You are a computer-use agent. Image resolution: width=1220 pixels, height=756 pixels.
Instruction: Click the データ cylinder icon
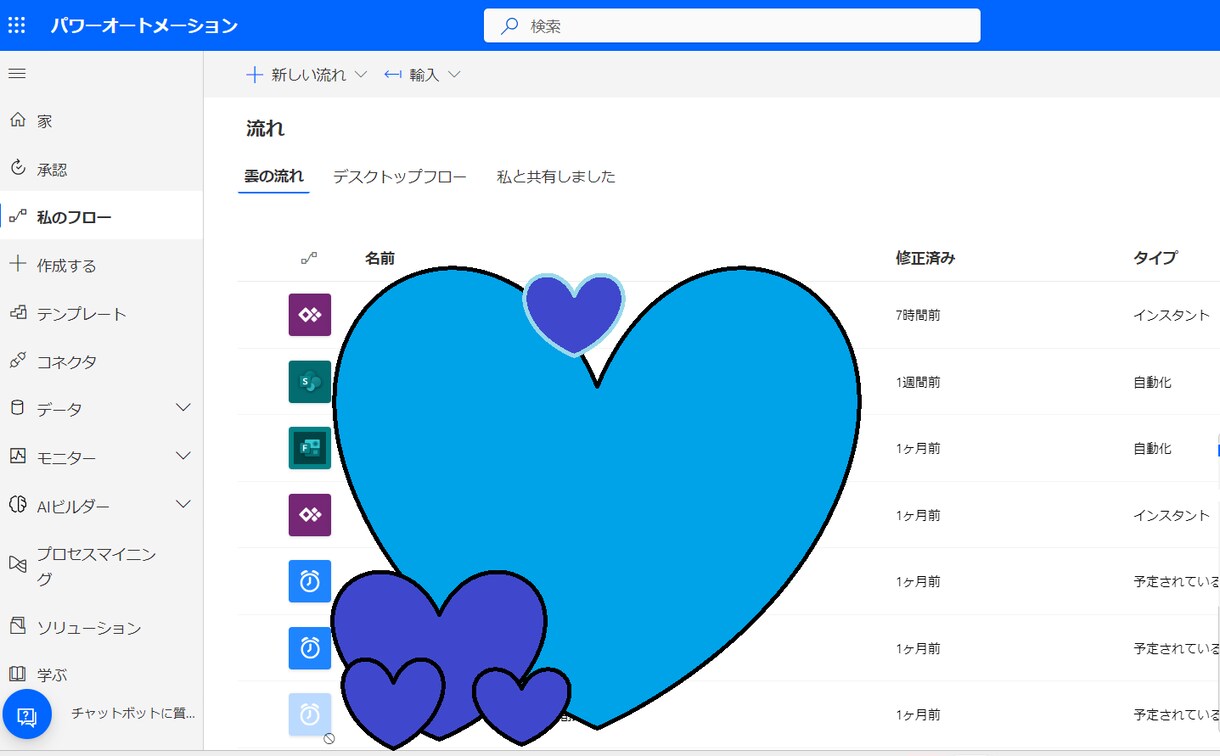[17, 408]
